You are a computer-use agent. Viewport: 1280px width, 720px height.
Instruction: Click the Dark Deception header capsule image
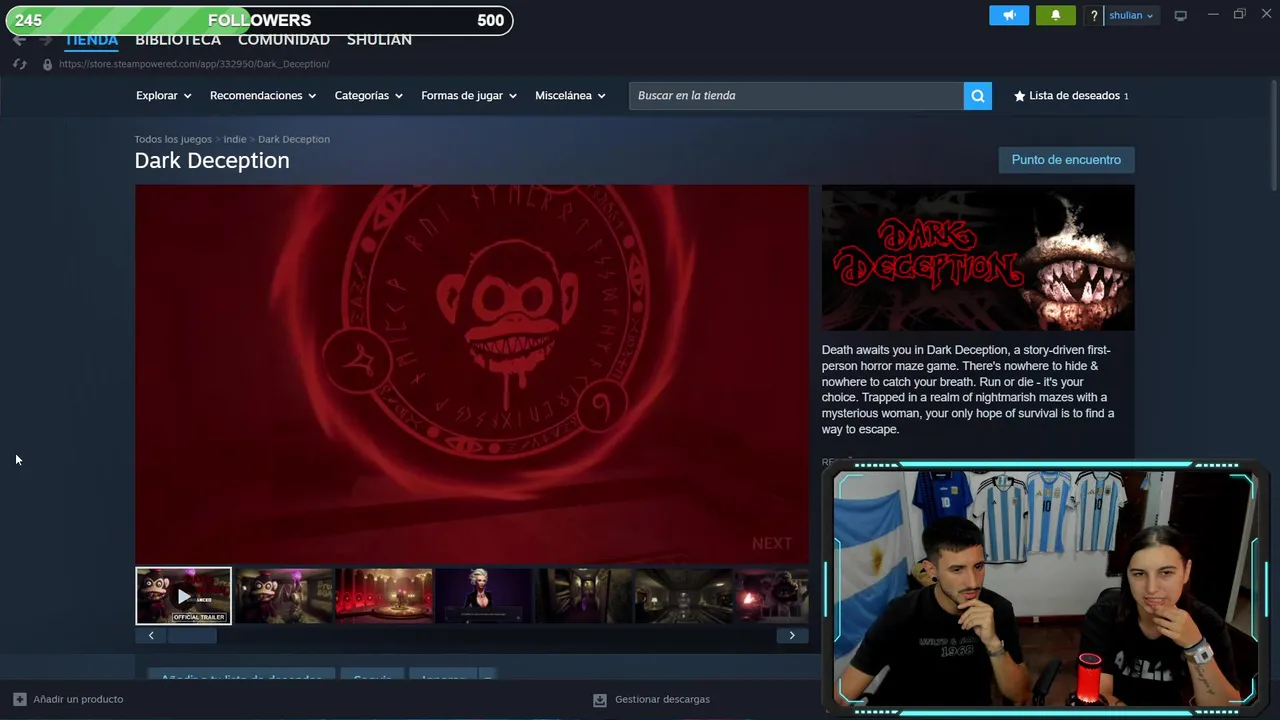[x=978, y=258]
